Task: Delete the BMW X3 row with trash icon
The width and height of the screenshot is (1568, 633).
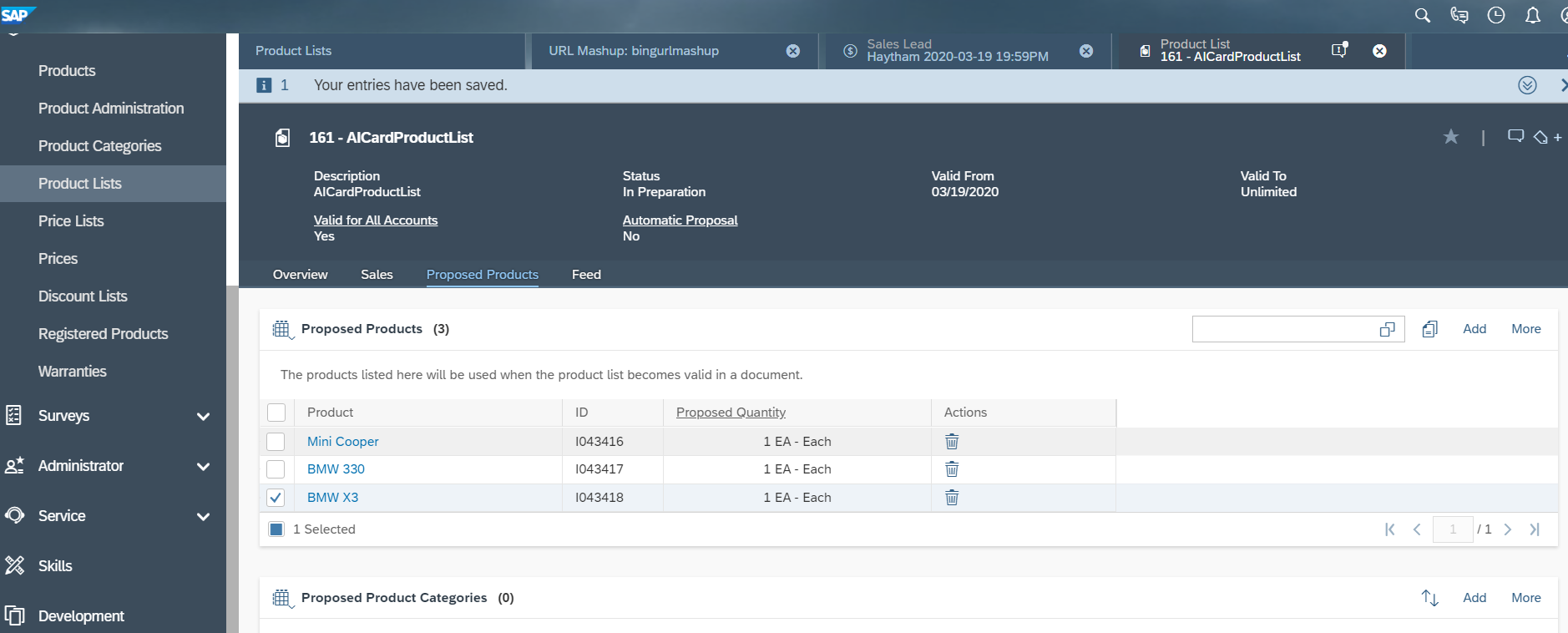Action: point(952,498)
